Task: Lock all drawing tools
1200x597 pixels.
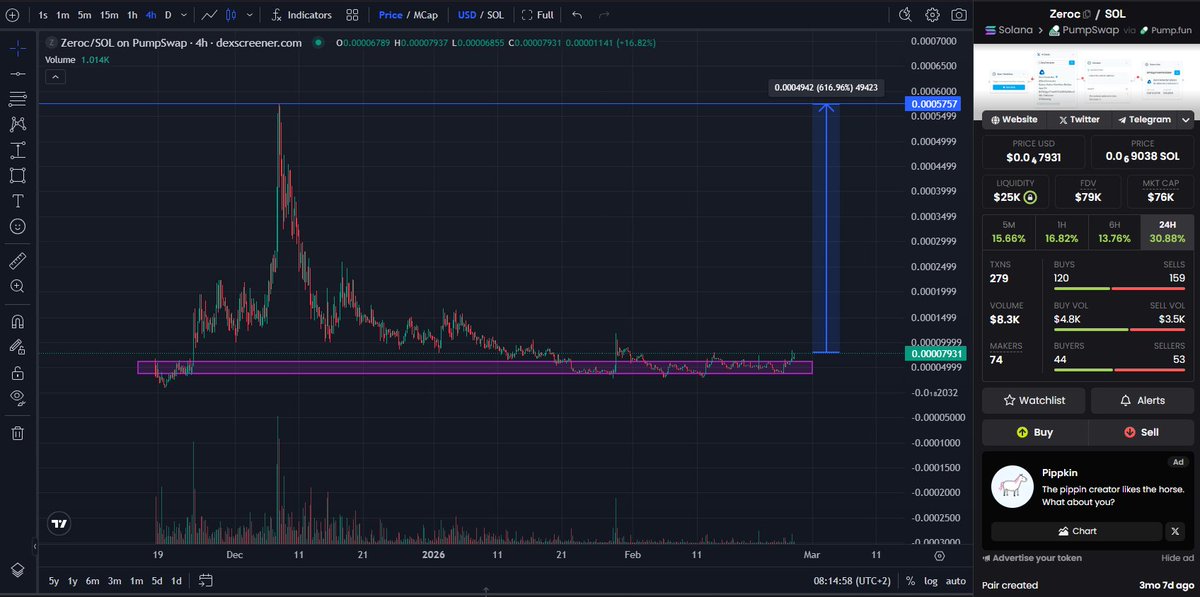Action: [x=17, y=373]
